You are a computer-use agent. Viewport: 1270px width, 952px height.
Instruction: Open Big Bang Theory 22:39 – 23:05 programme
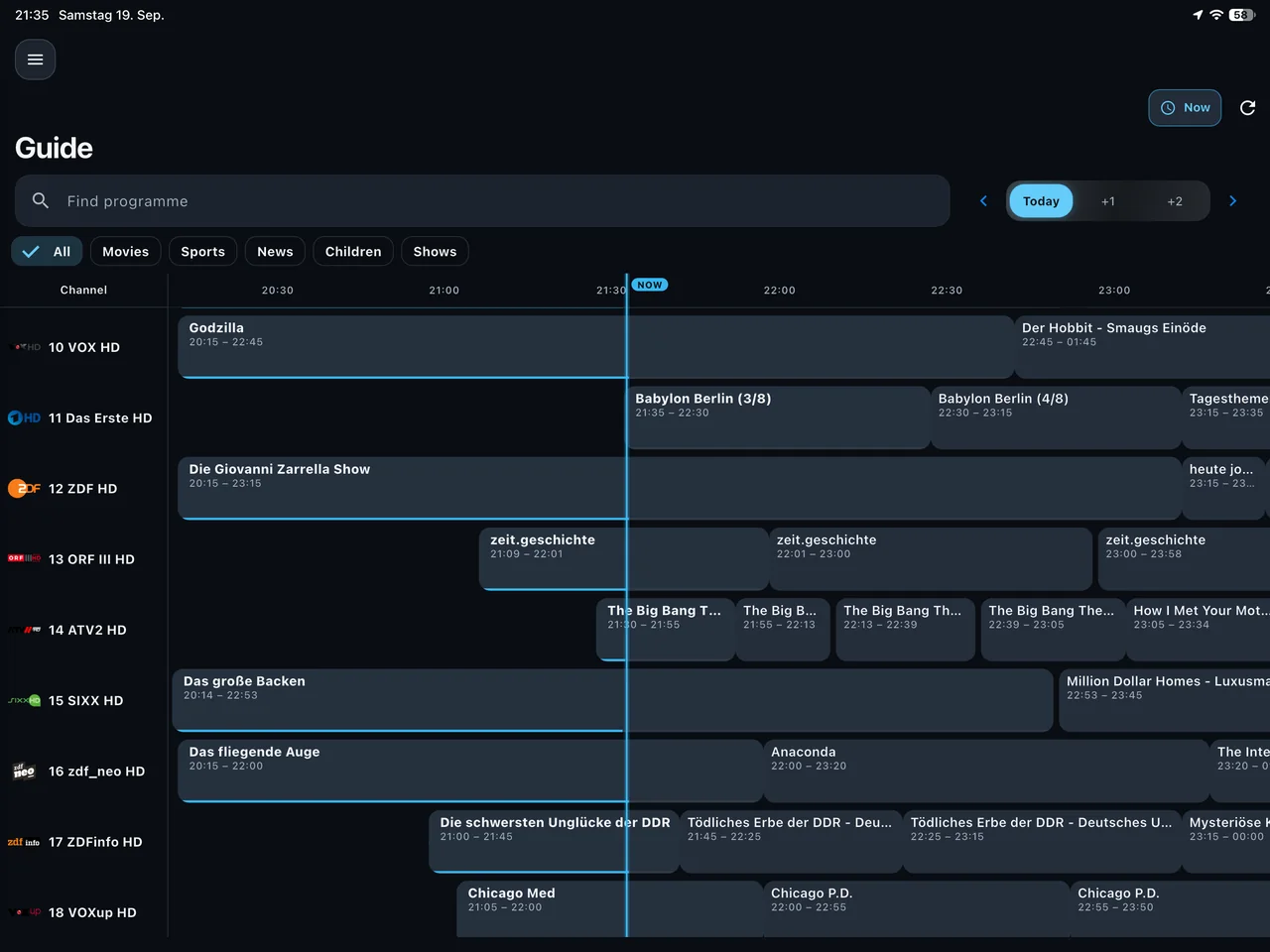pyautogui.click(x=1054, y=630)
